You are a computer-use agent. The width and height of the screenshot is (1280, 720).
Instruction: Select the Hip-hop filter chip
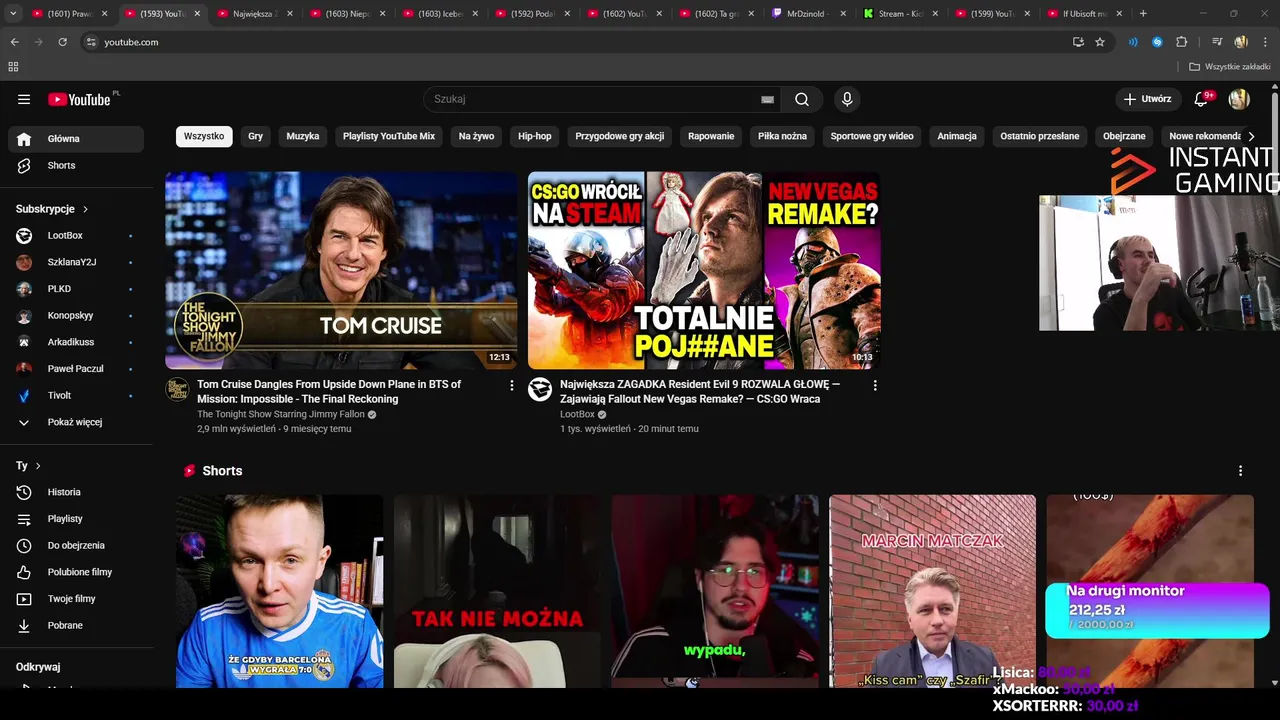[534, 136]
